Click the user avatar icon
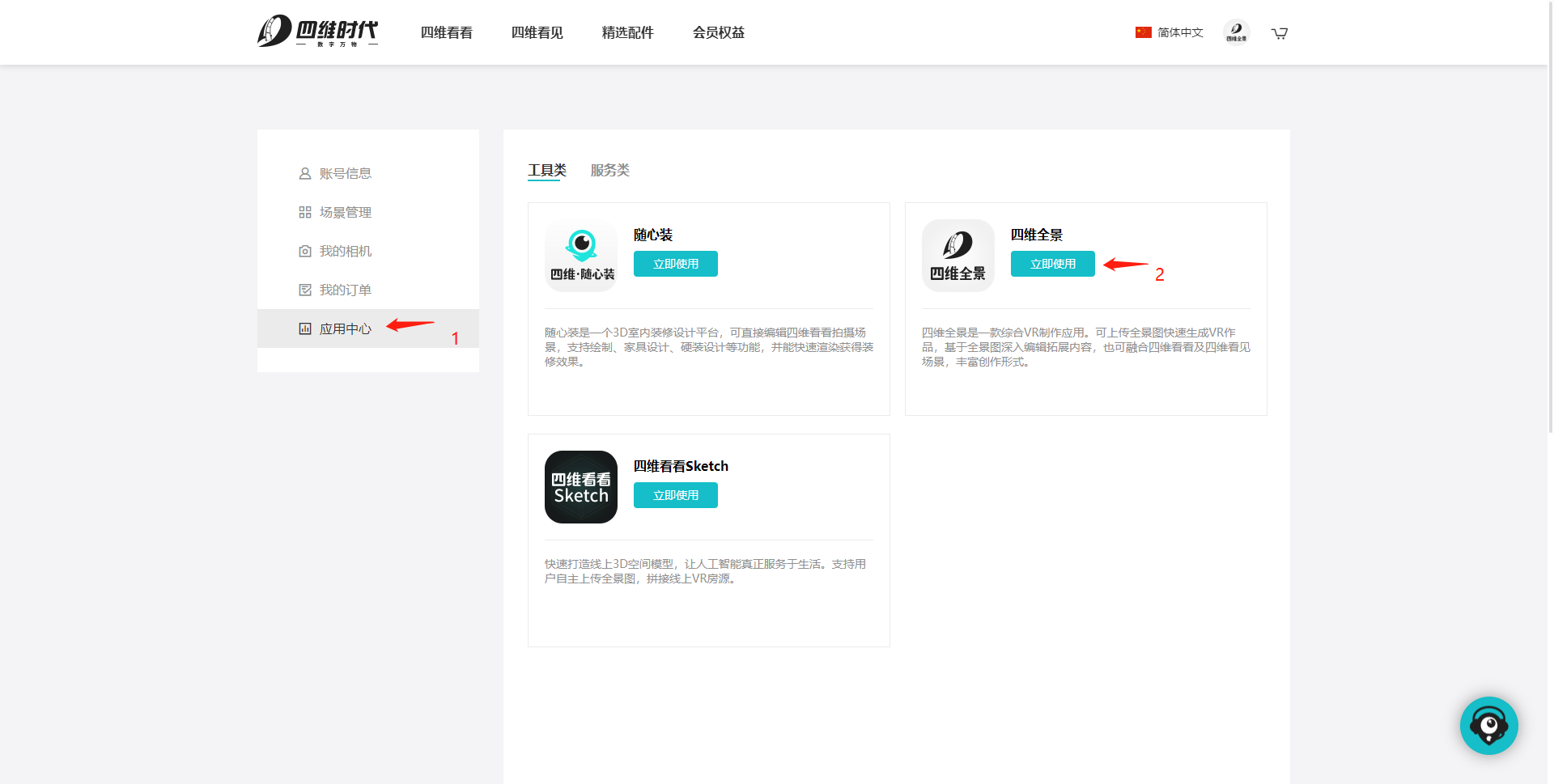The height and width of the screenshot is (784, 1554). 1236,32
